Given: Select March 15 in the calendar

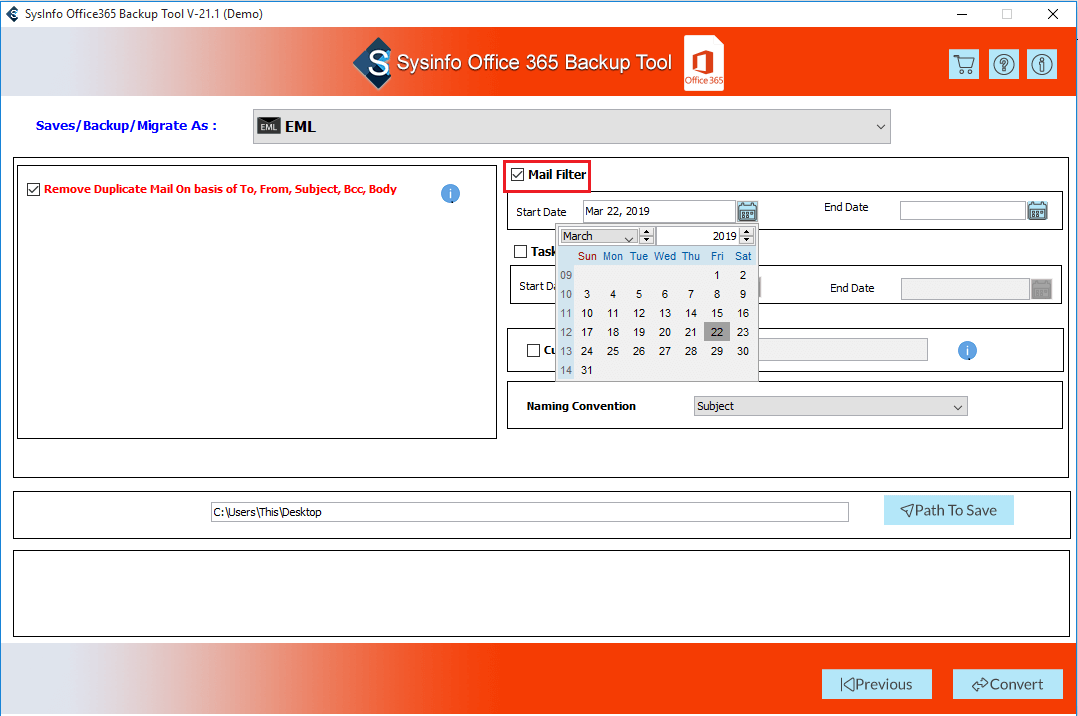Looking at the screenshot, I should [x=716, y=313].
